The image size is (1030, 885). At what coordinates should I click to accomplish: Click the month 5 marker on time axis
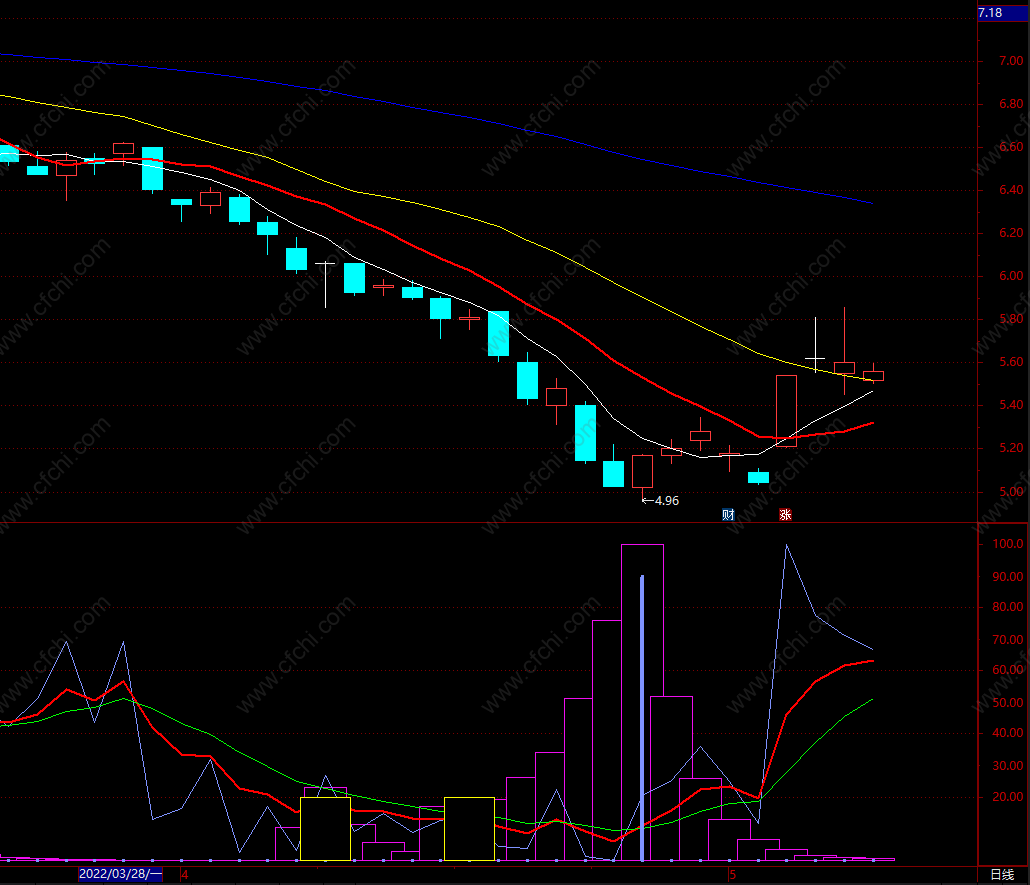pyautogui.click(x=732, y=874)
